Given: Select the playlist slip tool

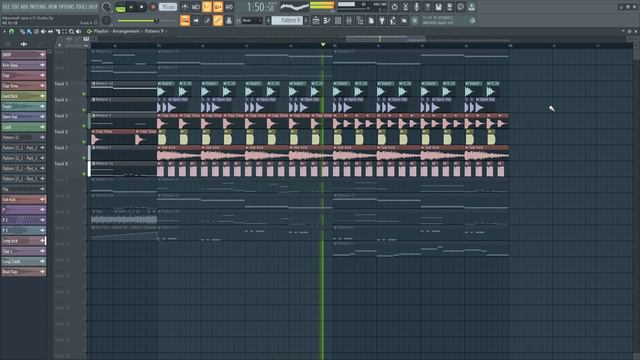Looking at the screenshot, I should pyautogui.click(x=50, y=31).
